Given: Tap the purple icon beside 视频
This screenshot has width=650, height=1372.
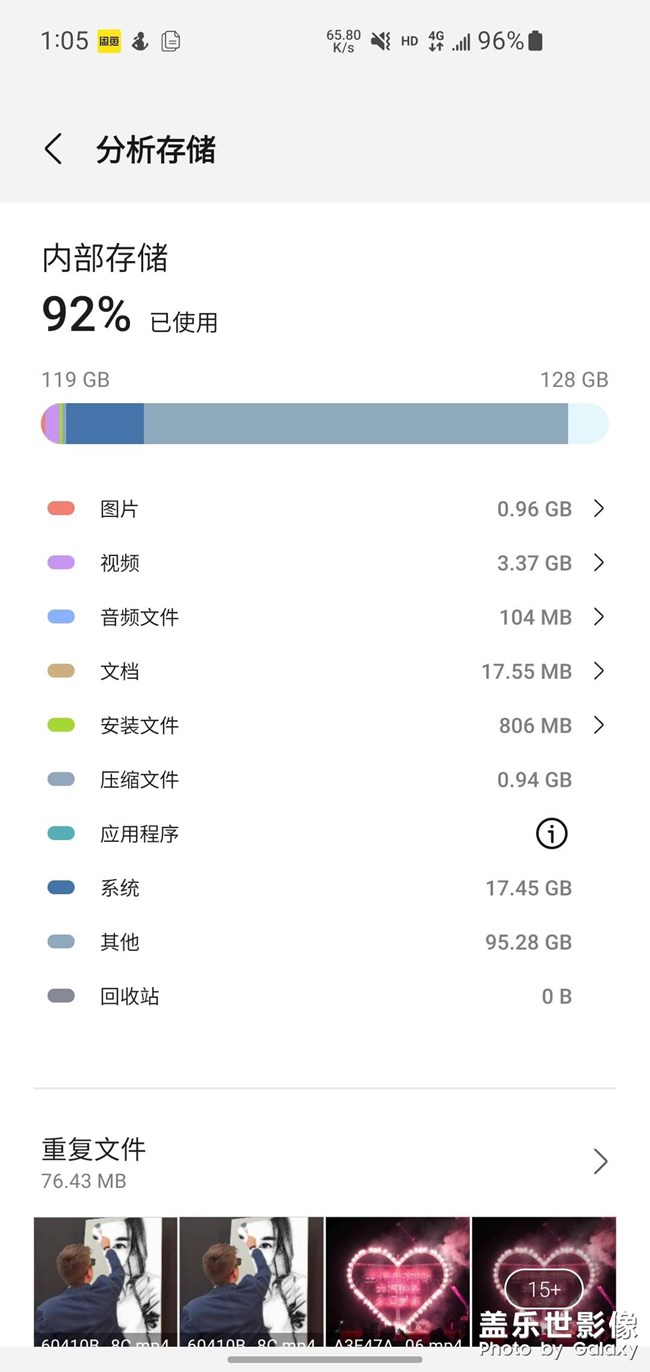Looking at the screenshot, I should [x=59, y=562].
